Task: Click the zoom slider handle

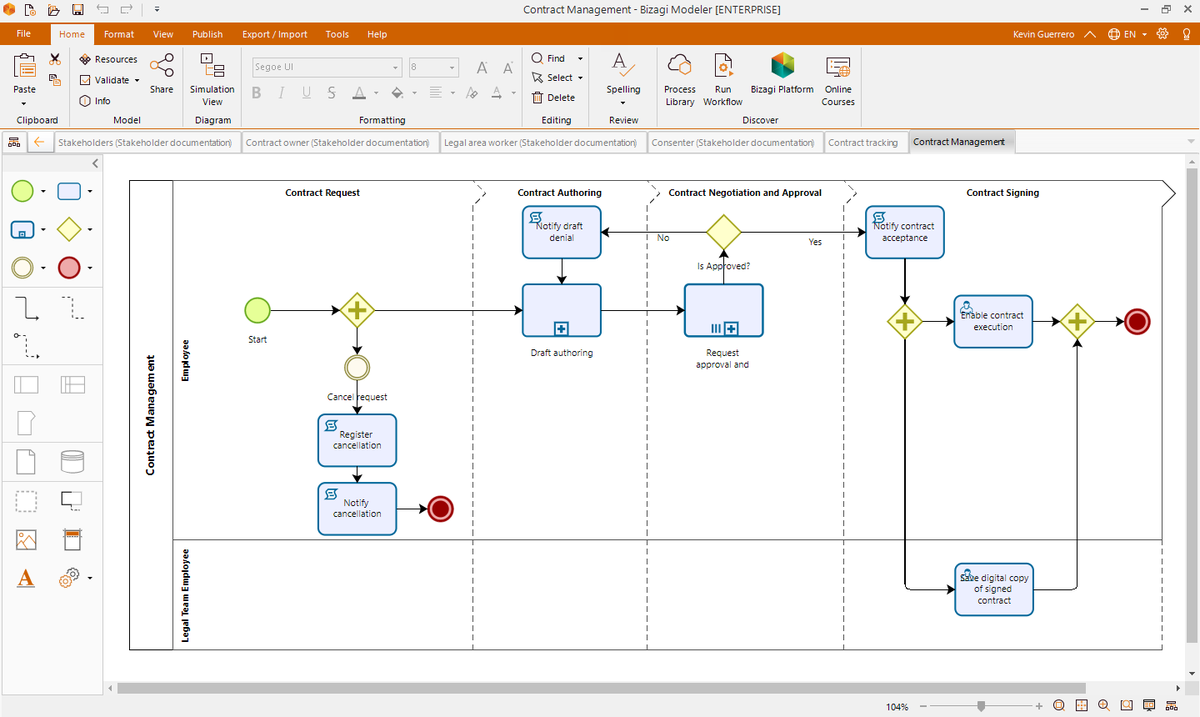Action: click(982, 706)
